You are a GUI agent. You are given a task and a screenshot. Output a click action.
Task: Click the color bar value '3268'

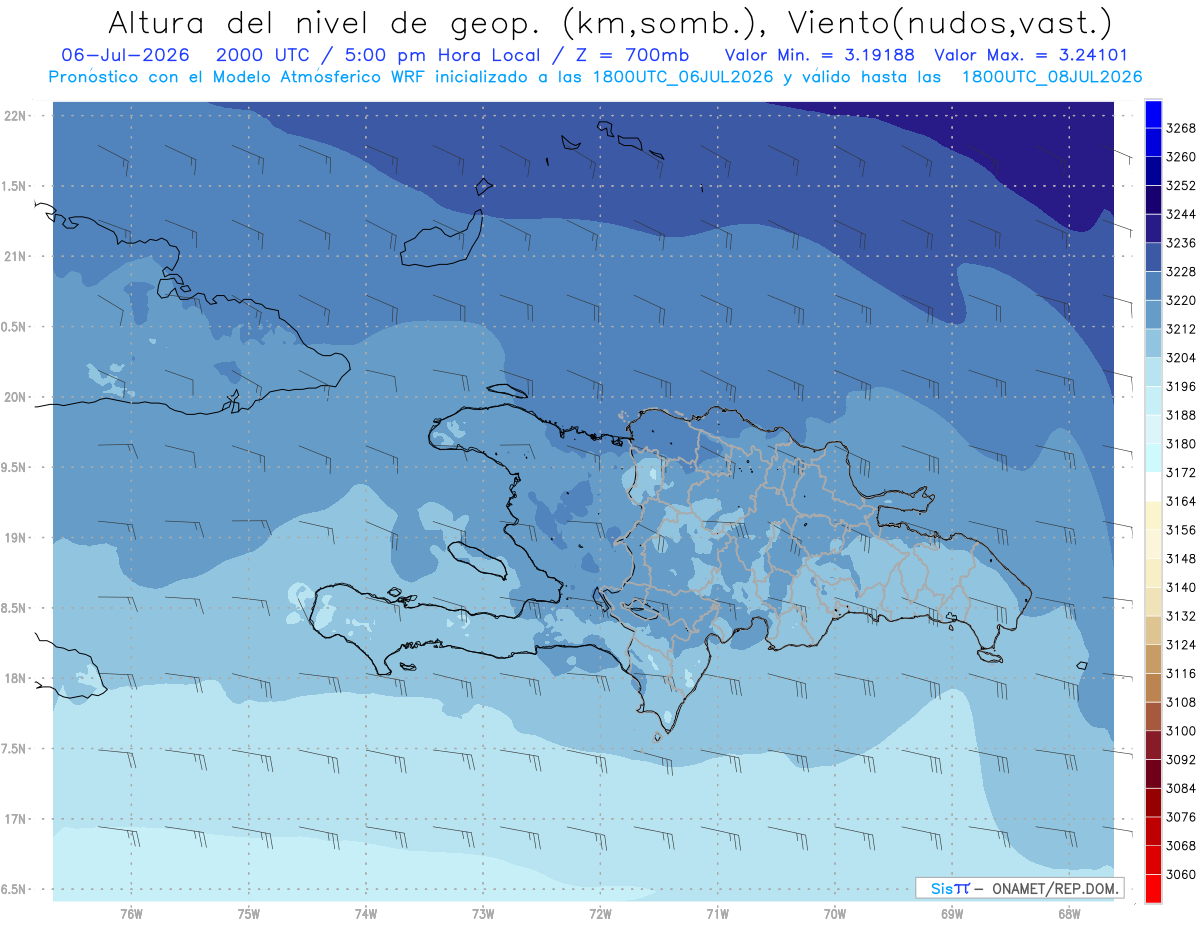click(1181, 128)
